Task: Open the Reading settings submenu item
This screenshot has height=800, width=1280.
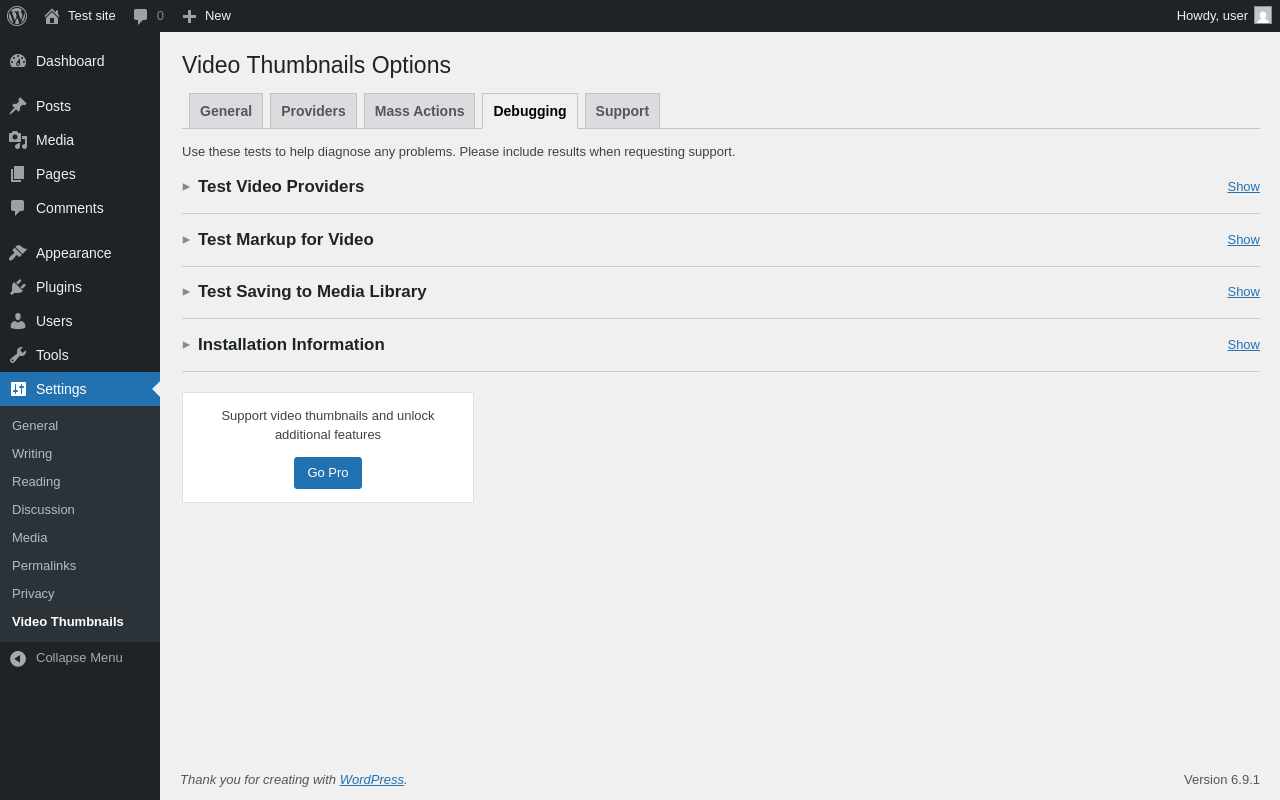Action: pyautogui.click(x=80, y=482)
